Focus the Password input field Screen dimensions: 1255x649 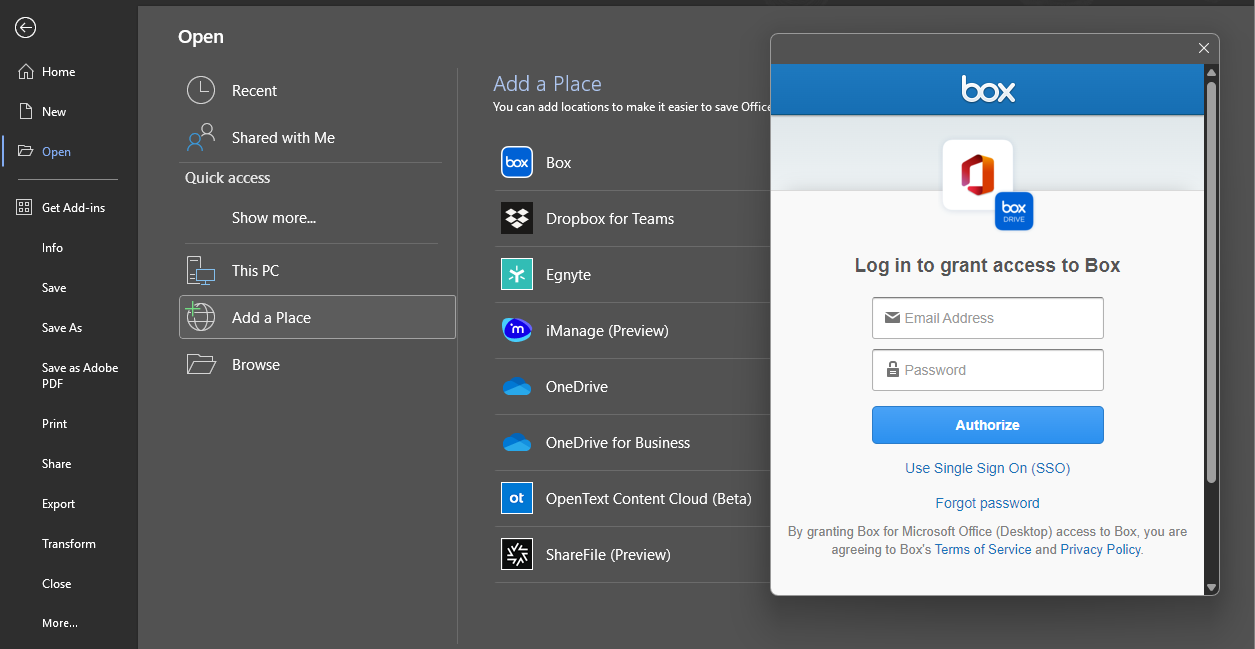pyautogui.click(x=987, y=370)
